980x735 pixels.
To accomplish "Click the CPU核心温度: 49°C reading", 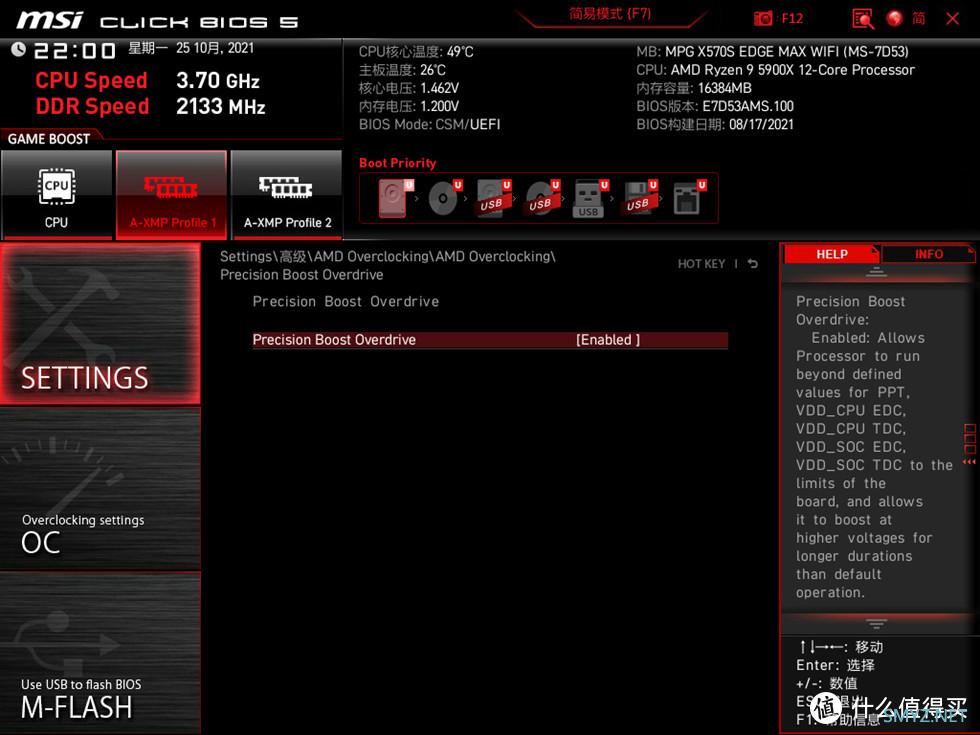I will 416,51.
